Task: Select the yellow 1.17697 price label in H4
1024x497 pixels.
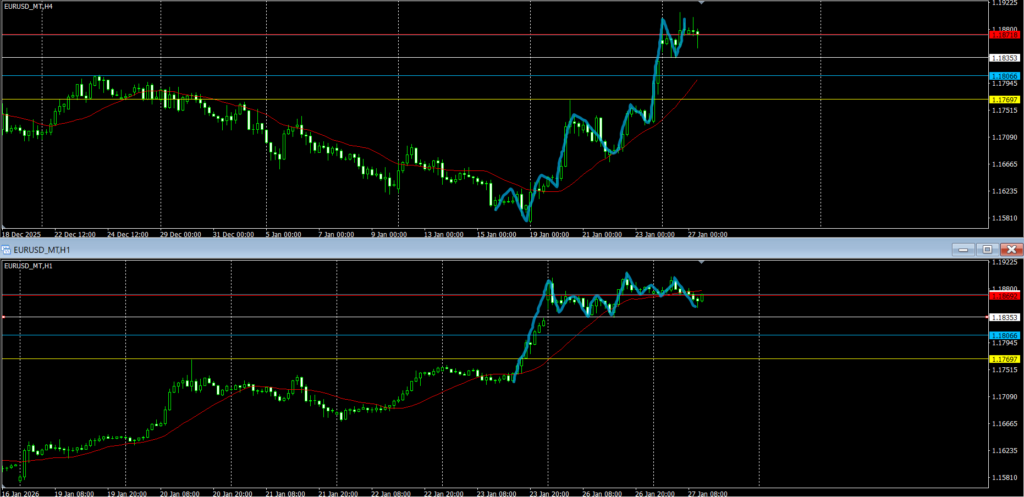Action: coord(1003,100)
